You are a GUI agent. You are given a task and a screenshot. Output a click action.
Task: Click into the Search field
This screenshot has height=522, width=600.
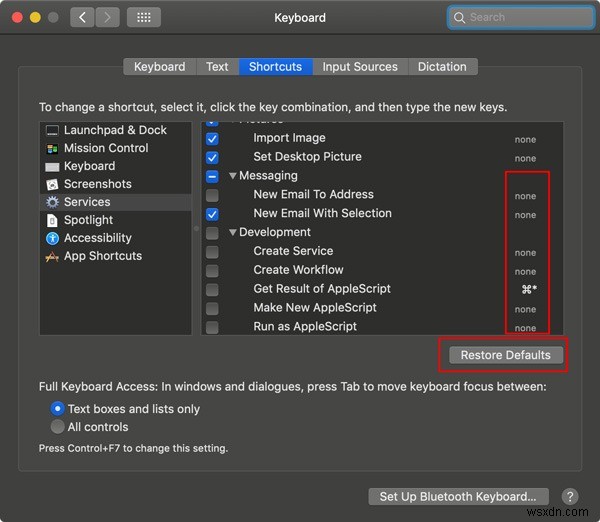pyautogui.click(x=521, y=18)
